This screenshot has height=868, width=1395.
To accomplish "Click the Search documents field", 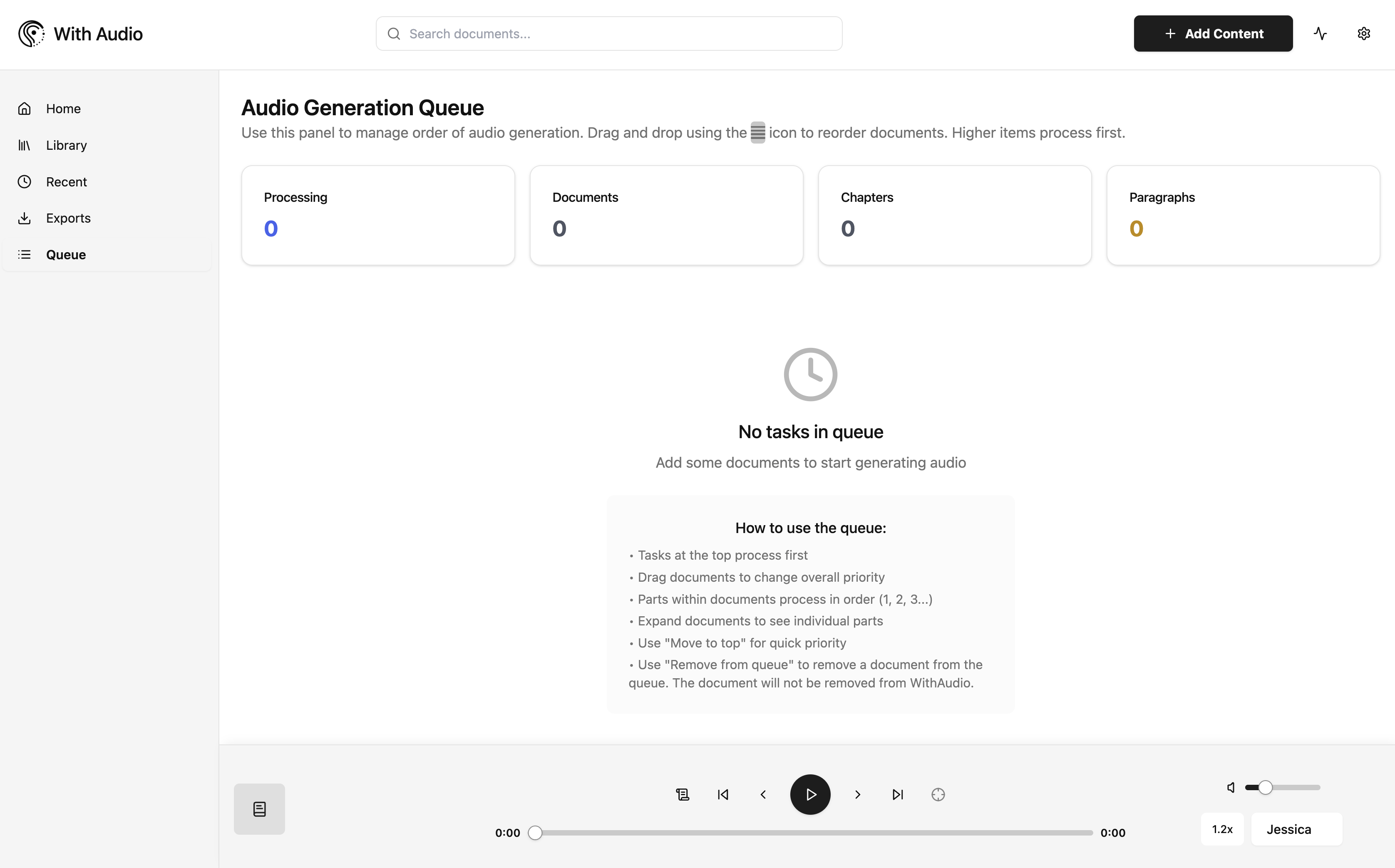I will [608, 33].
